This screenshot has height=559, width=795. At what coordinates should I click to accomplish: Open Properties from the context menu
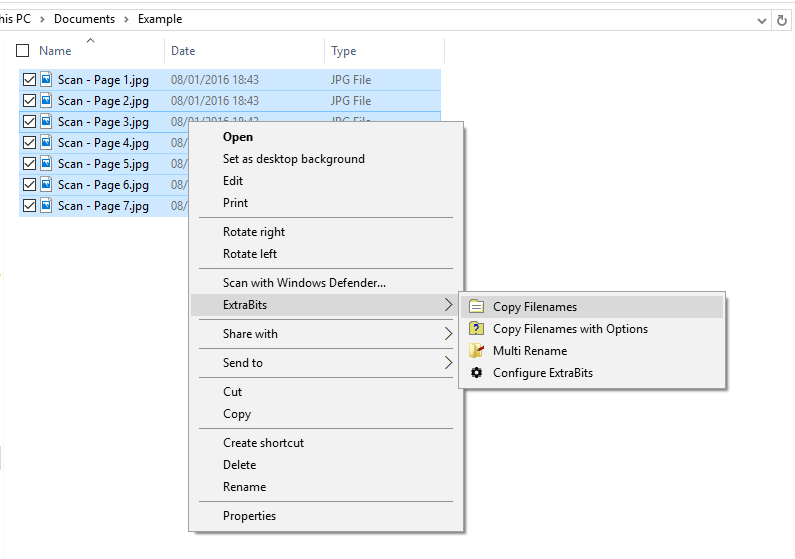tap(249, 516)
